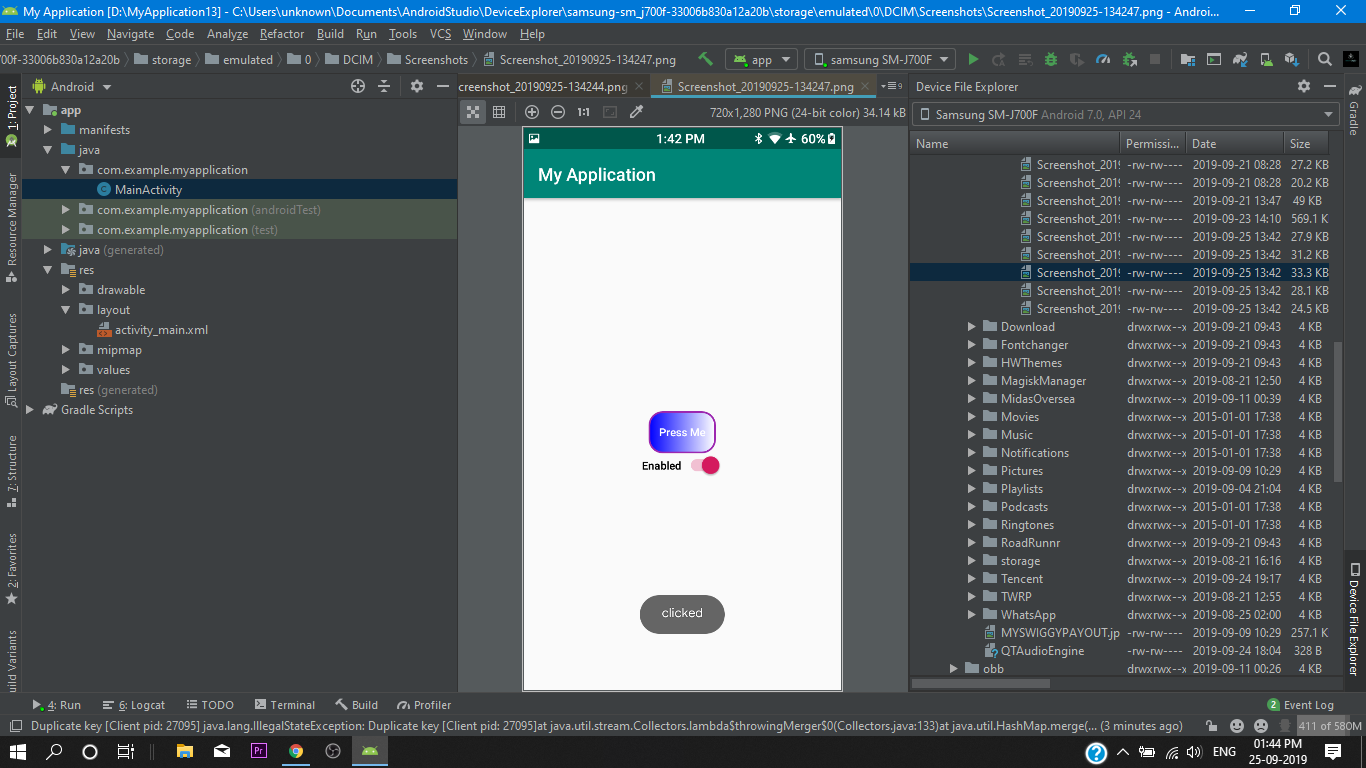The height and width of the screenshot is (768, 1366).
Task: Expand the Gradle Scripts tree node
Action: click(x=30, y=410)
